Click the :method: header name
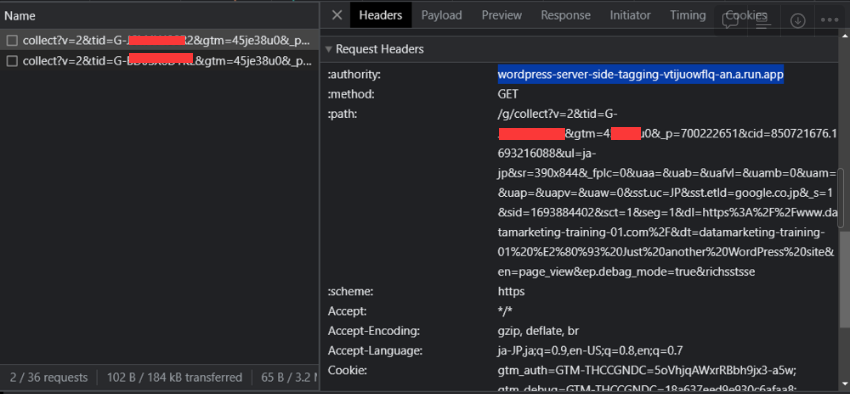The image size is (850, 394). tap(351, 94)
